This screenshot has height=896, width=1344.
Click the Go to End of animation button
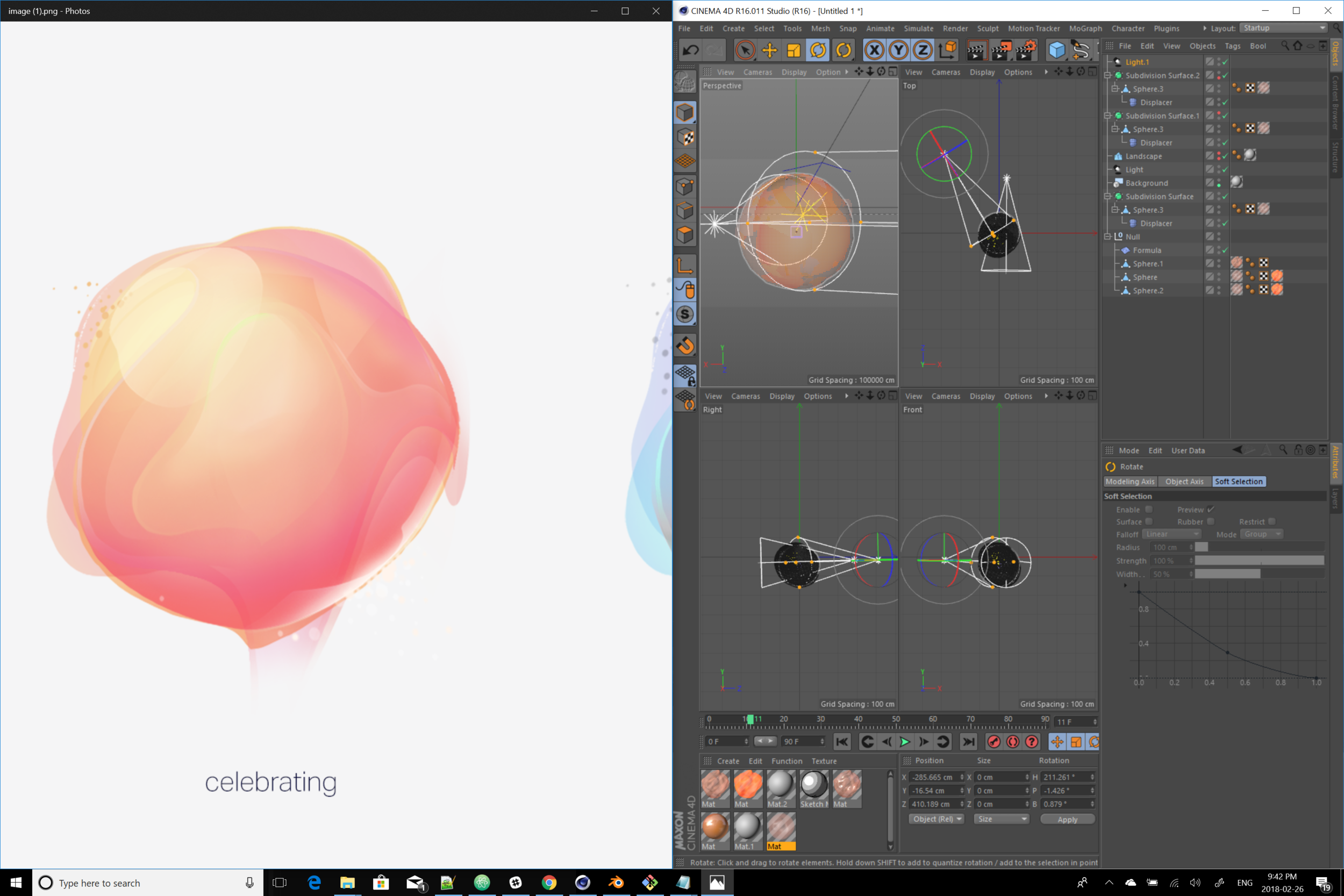[x=968, y=742]
